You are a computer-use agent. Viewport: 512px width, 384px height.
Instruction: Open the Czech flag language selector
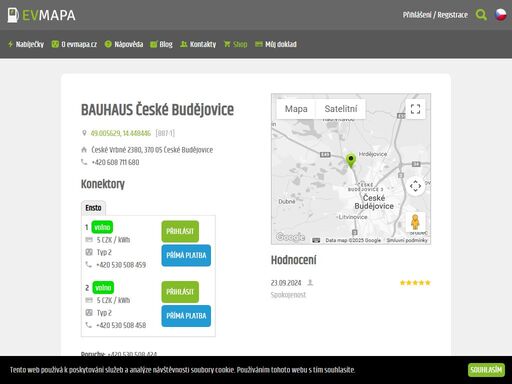(501, 15)
